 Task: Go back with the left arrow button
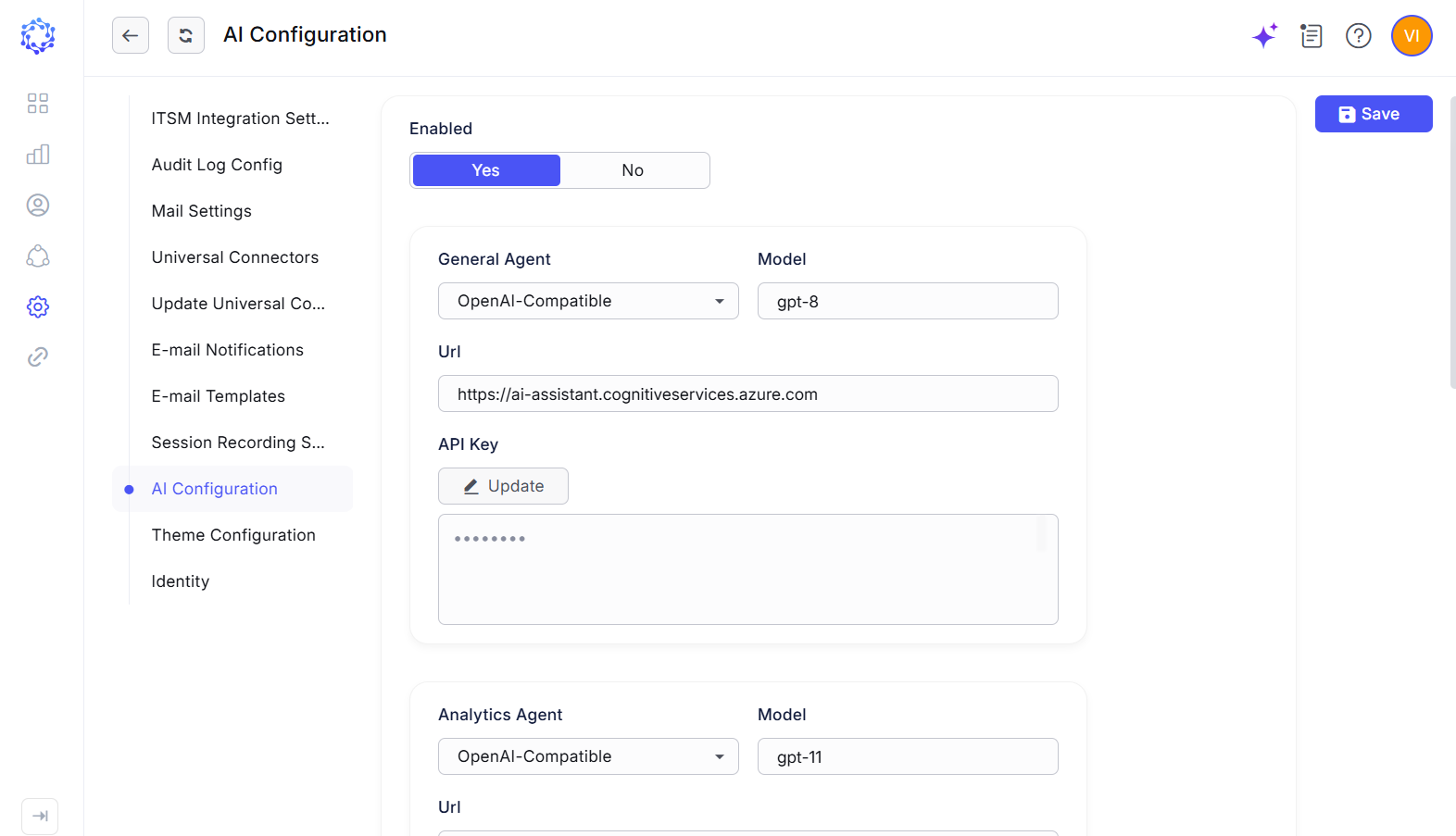[x=131, y=35]
